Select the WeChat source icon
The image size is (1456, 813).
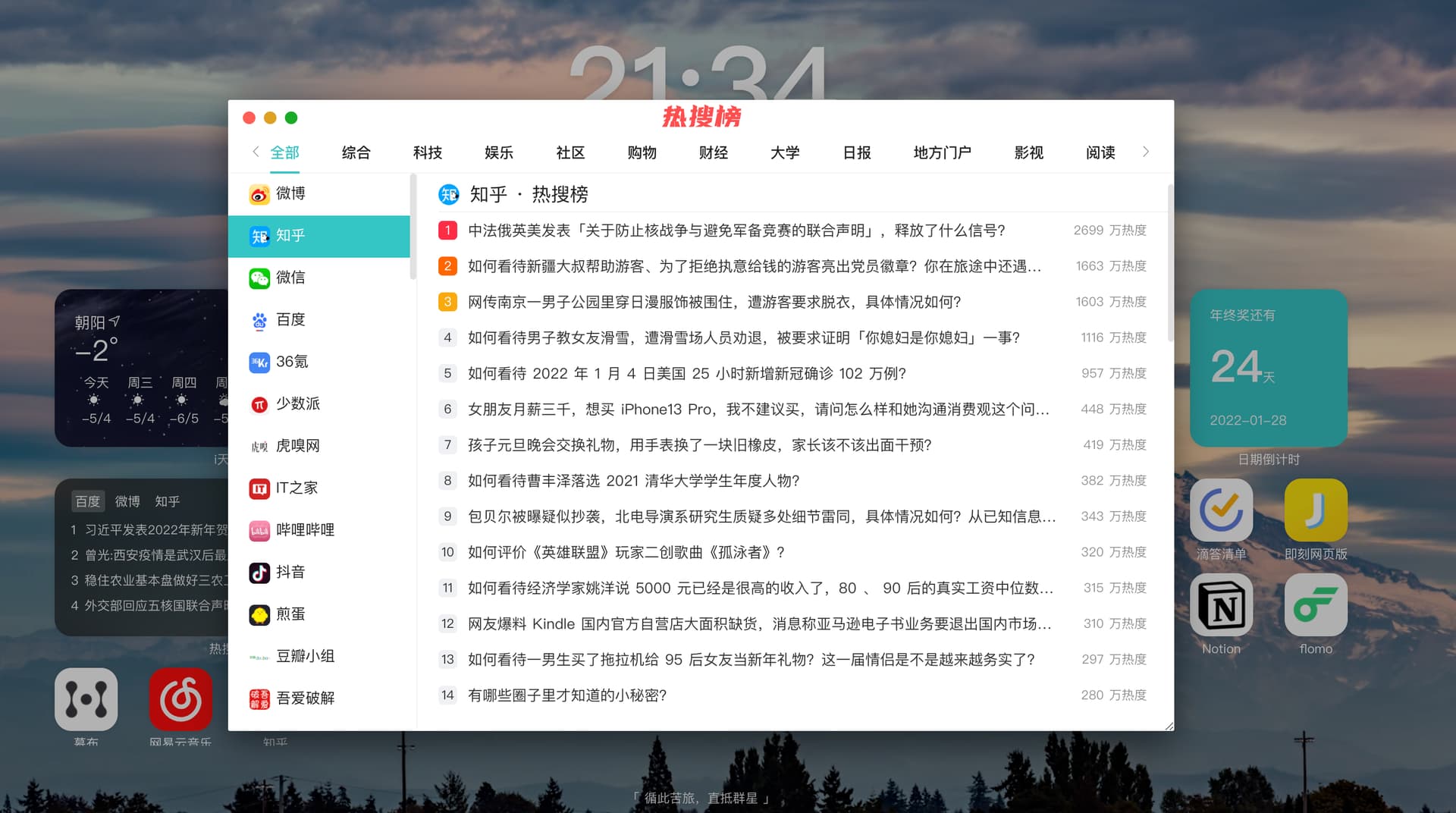click(259, 278)
